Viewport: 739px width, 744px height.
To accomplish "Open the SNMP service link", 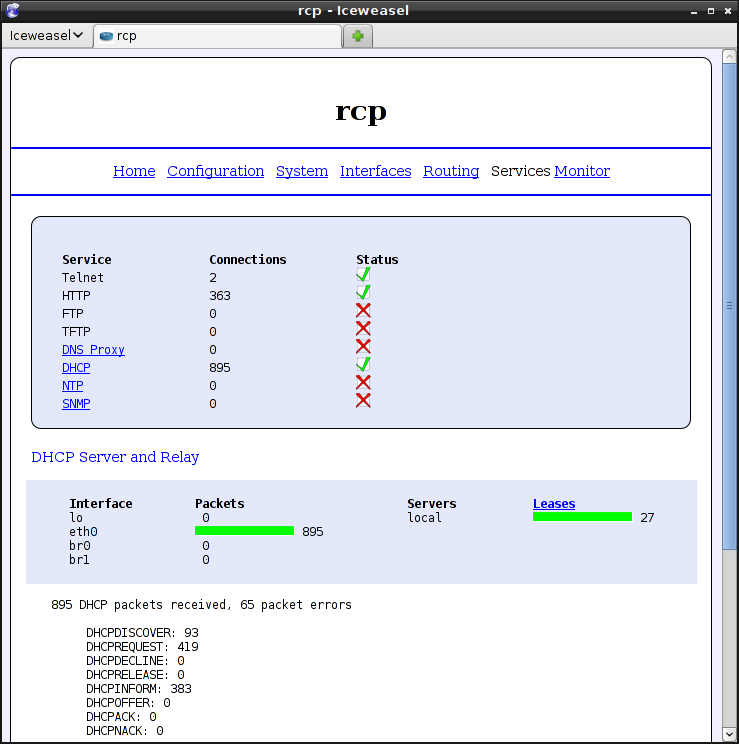I will click(x=76, y=404).
